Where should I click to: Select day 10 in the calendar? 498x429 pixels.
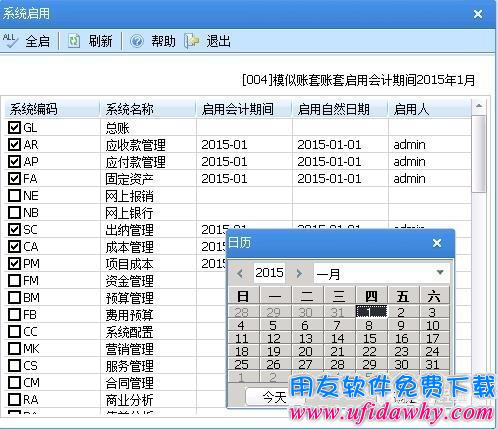pyautogui.click(x=433, y=325)
